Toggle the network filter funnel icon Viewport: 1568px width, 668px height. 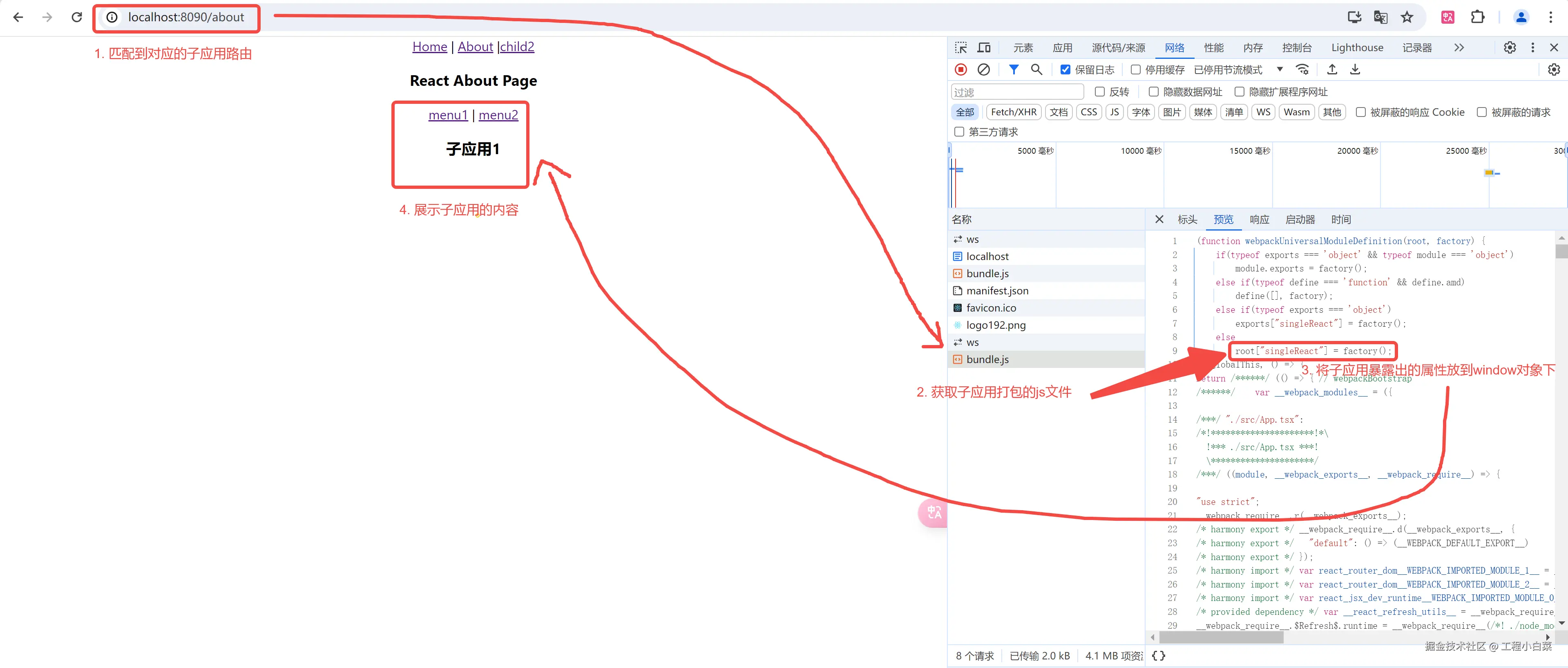pos(1014,69)
